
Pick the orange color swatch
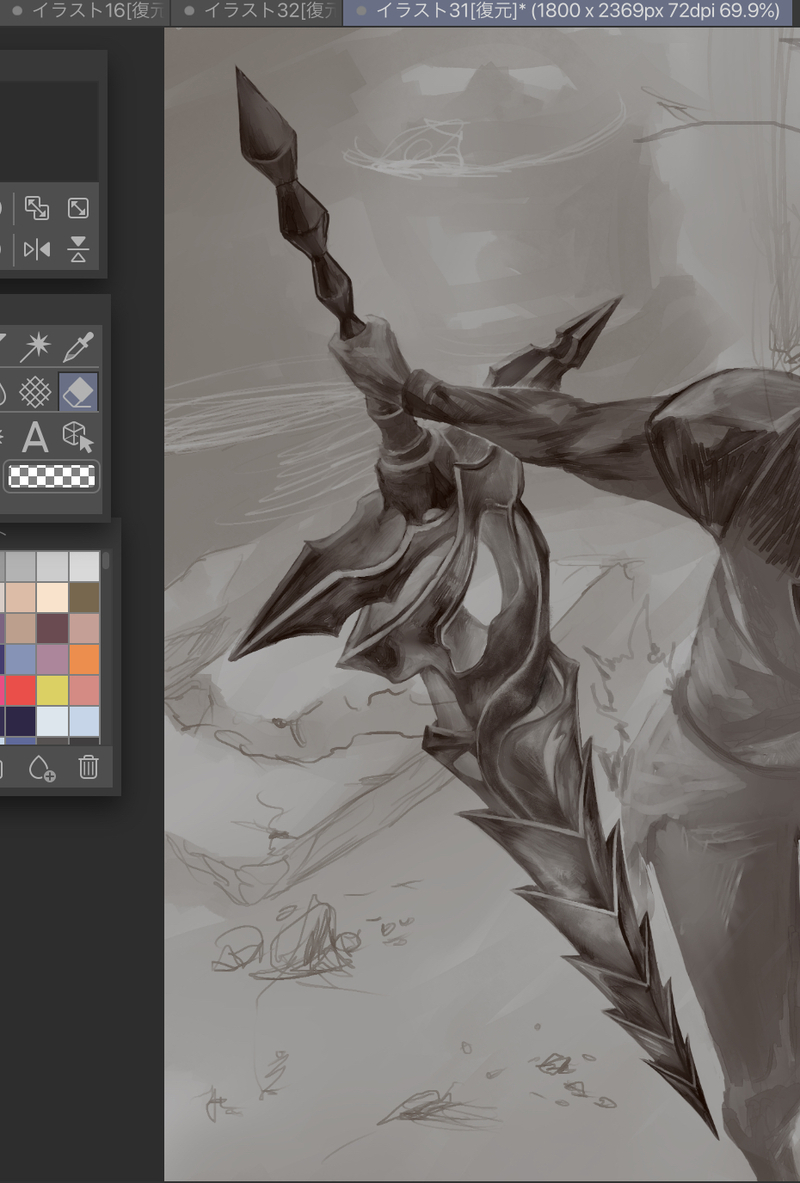[x=85, y=659]
